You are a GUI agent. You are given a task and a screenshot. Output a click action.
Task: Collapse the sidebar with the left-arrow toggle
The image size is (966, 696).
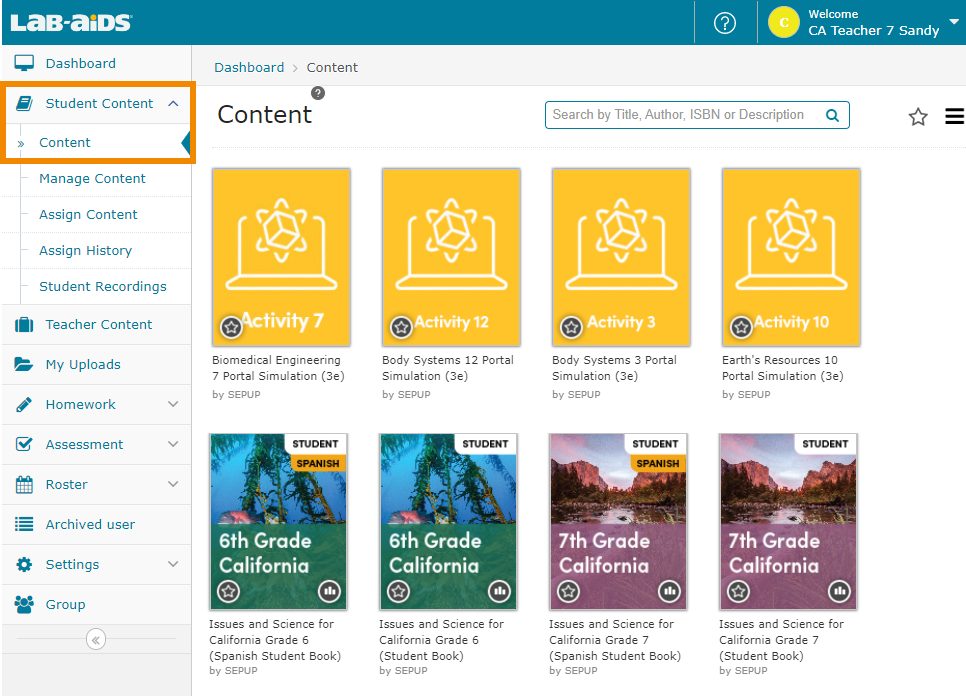96,639
